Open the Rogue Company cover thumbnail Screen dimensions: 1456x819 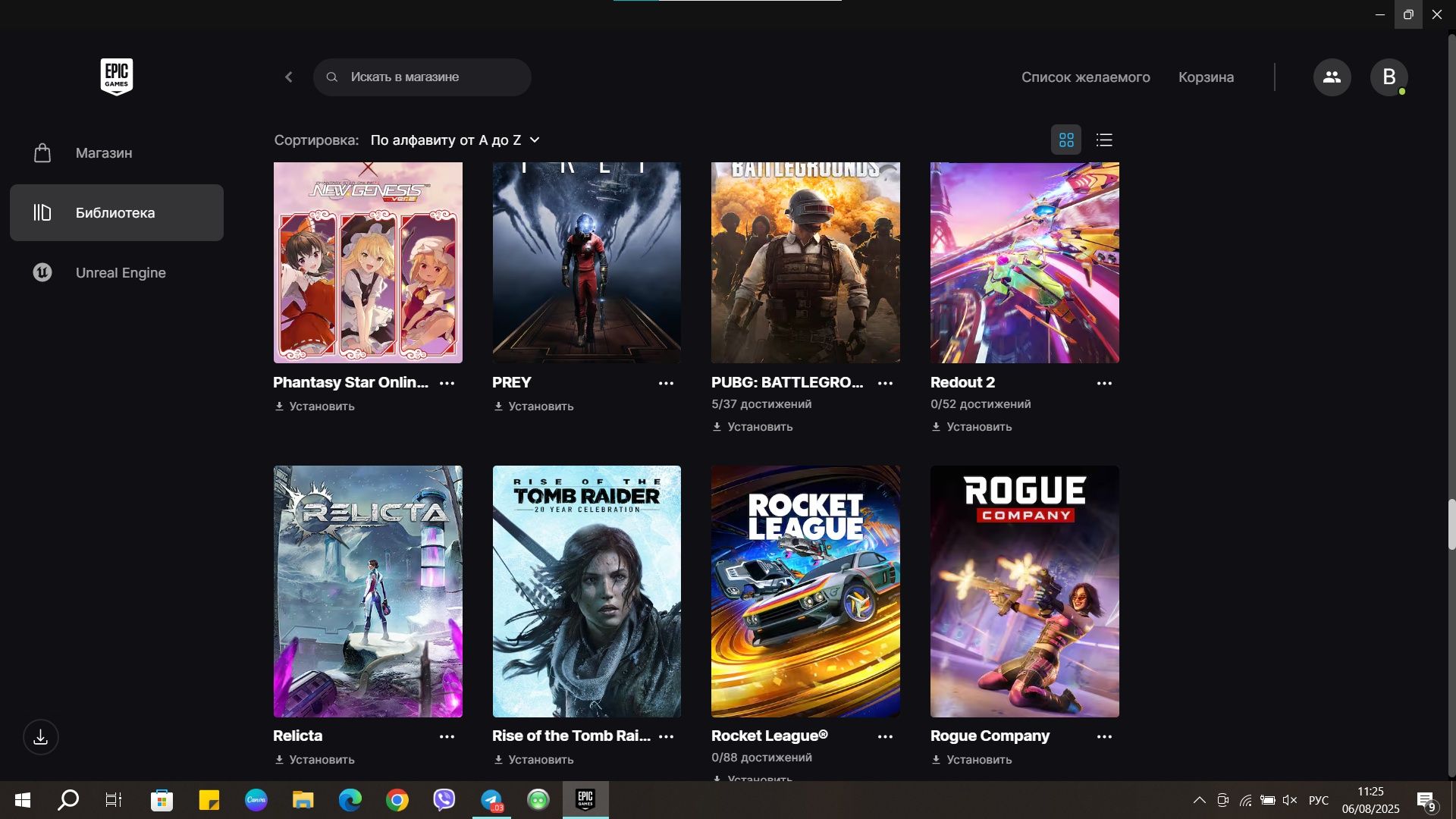1025,591
